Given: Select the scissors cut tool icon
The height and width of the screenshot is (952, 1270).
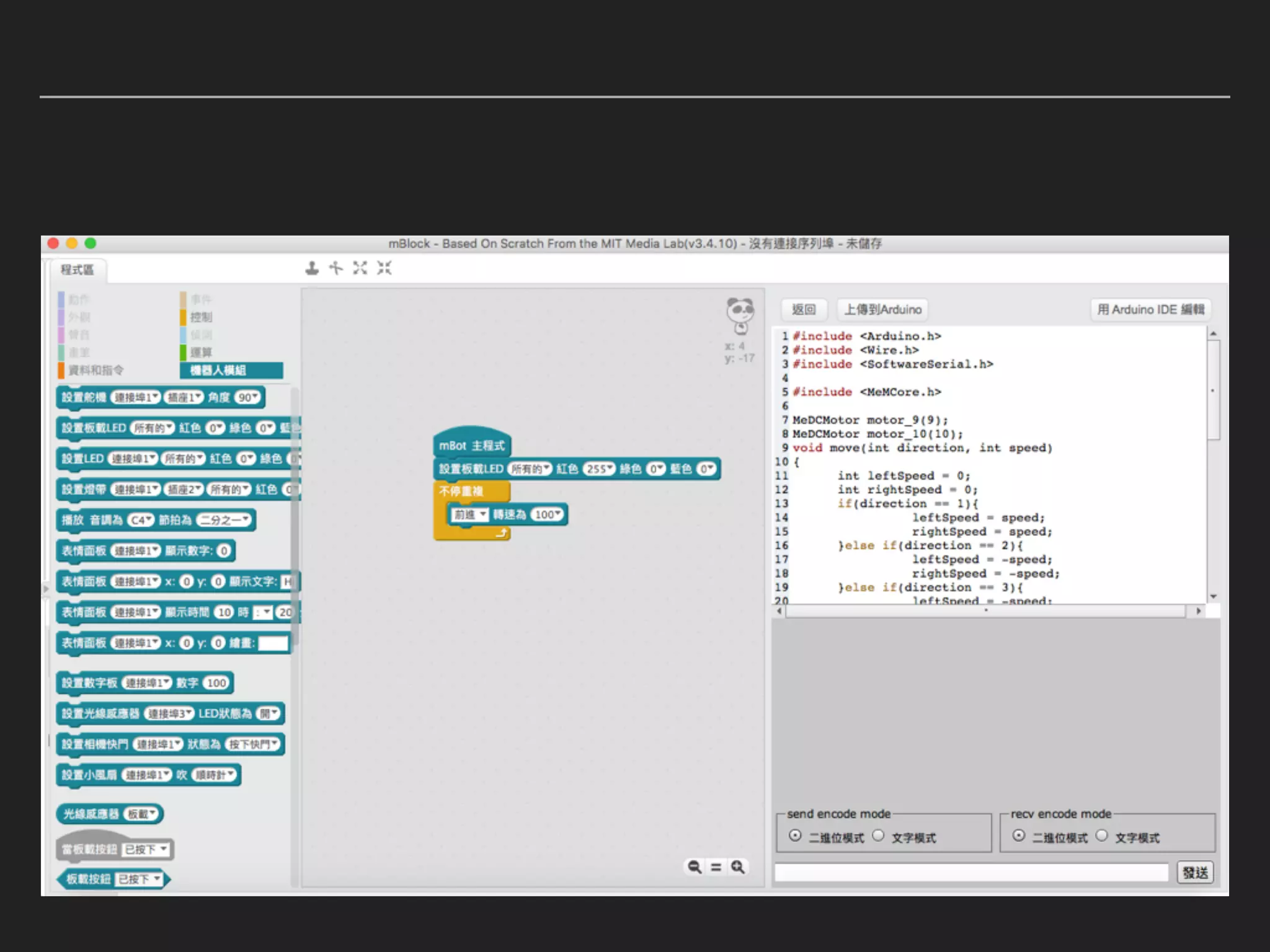Looking at the screenshot, I should [335, 268].
